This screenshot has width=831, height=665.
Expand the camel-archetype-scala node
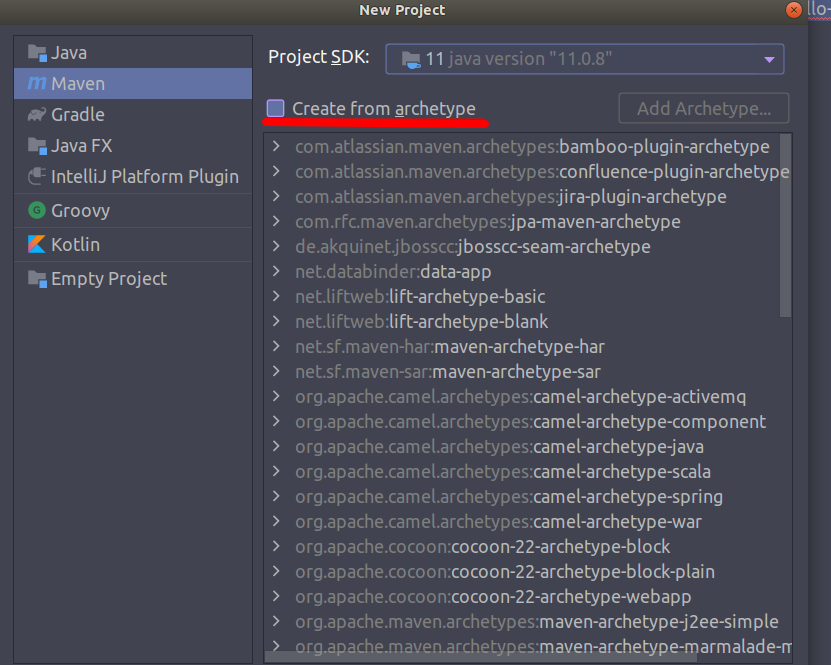click(x=276, y=472)
